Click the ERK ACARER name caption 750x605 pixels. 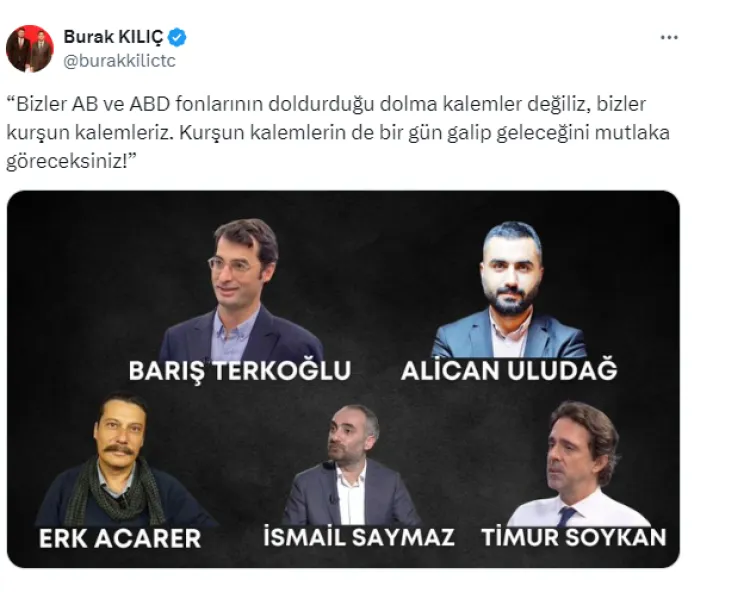point(120,539)
